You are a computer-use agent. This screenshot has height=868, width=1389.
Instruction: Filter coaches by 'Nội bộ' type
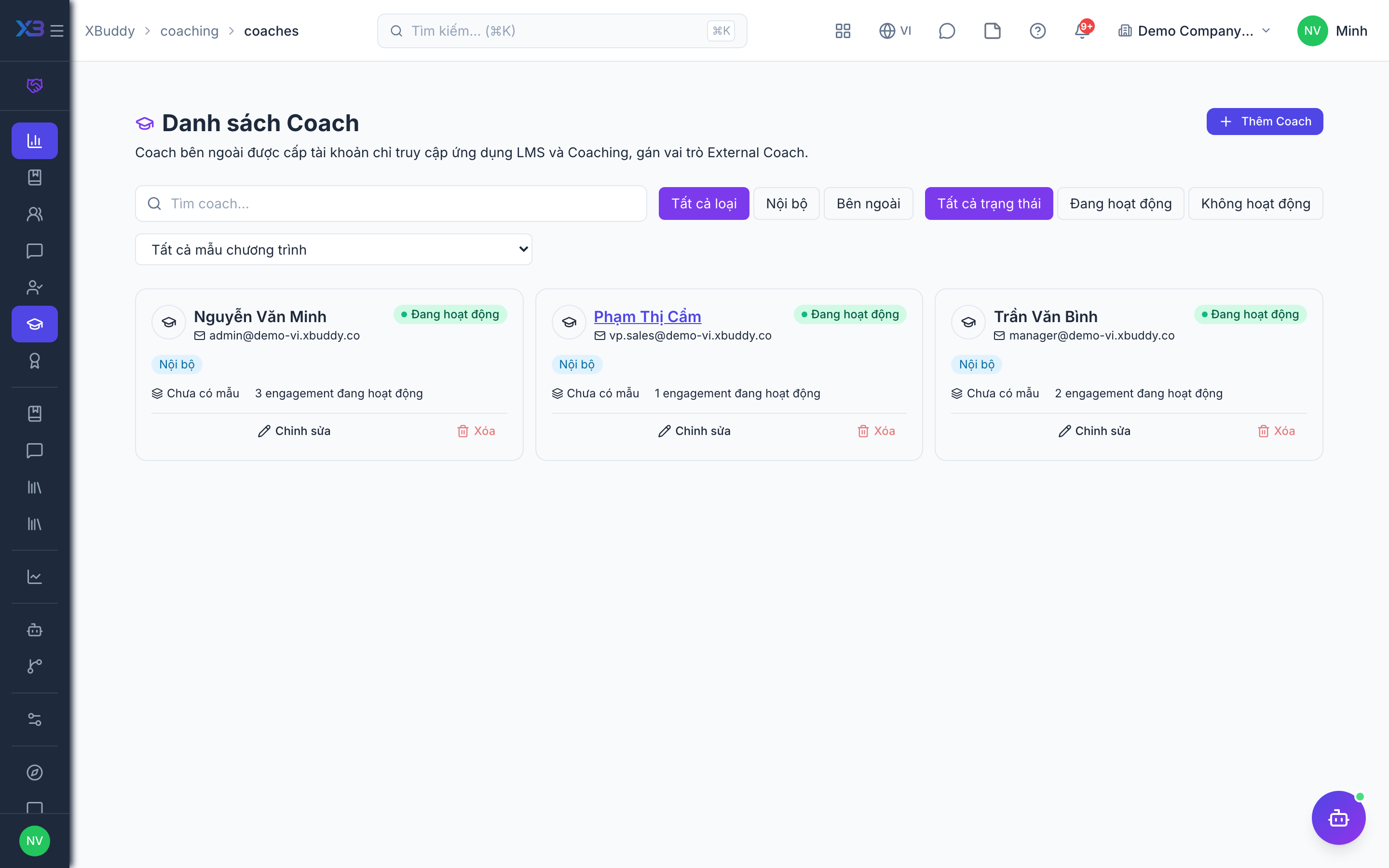786,203
